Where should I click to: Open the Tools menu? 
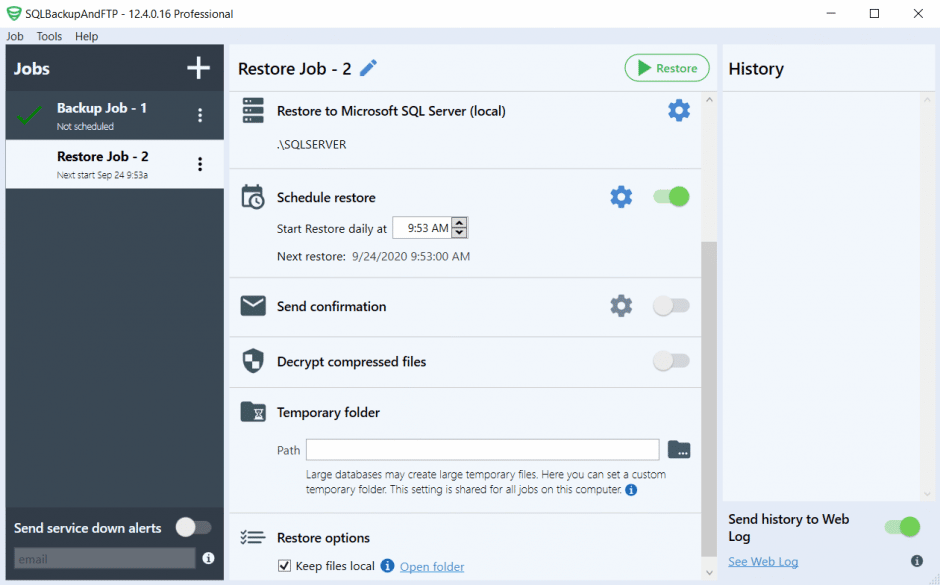click(49, 36)
